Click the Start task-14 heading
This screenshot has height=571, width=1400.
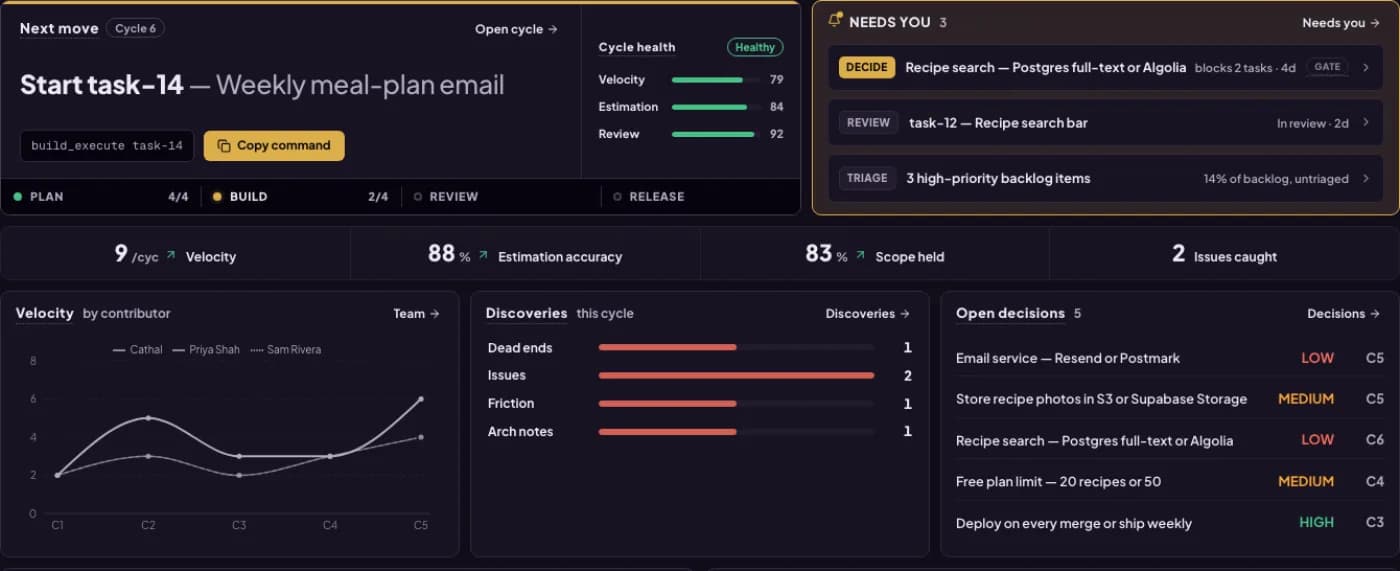262,85
